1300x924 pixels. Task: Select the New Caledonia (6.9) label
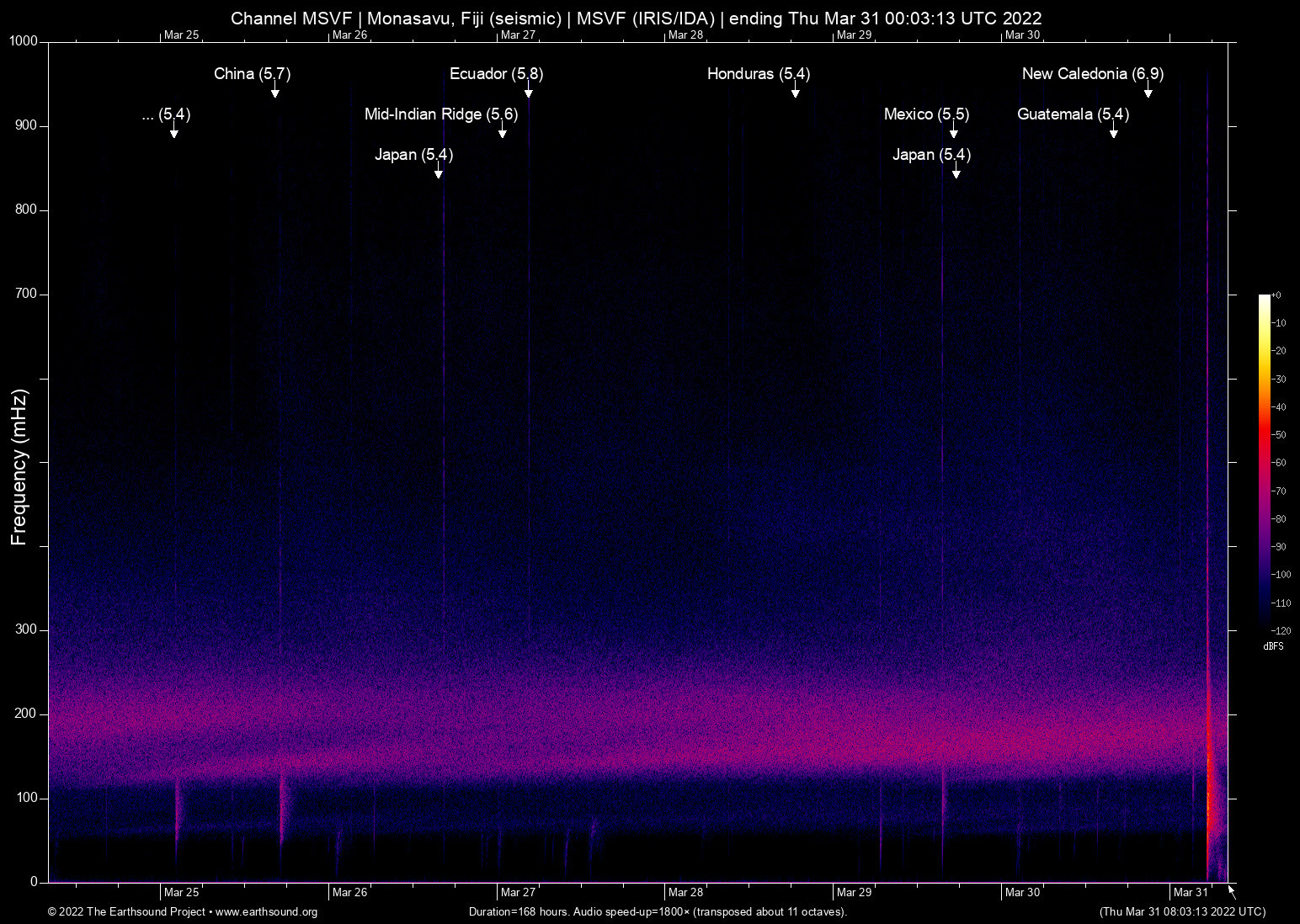click(1092, 74)
